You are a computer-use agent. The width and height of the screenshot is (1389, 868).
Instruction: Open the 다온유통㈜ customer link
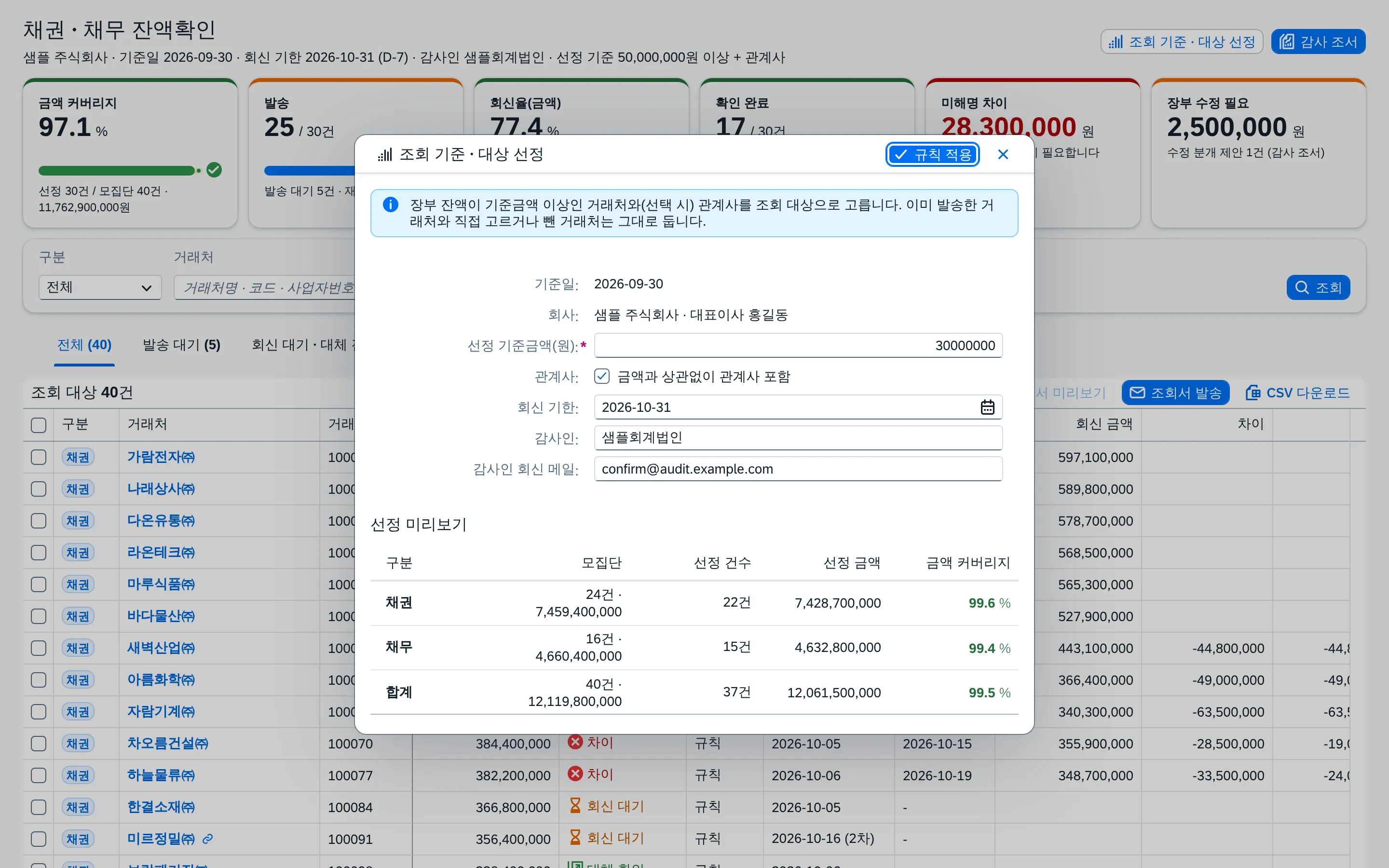pos(161,521)
